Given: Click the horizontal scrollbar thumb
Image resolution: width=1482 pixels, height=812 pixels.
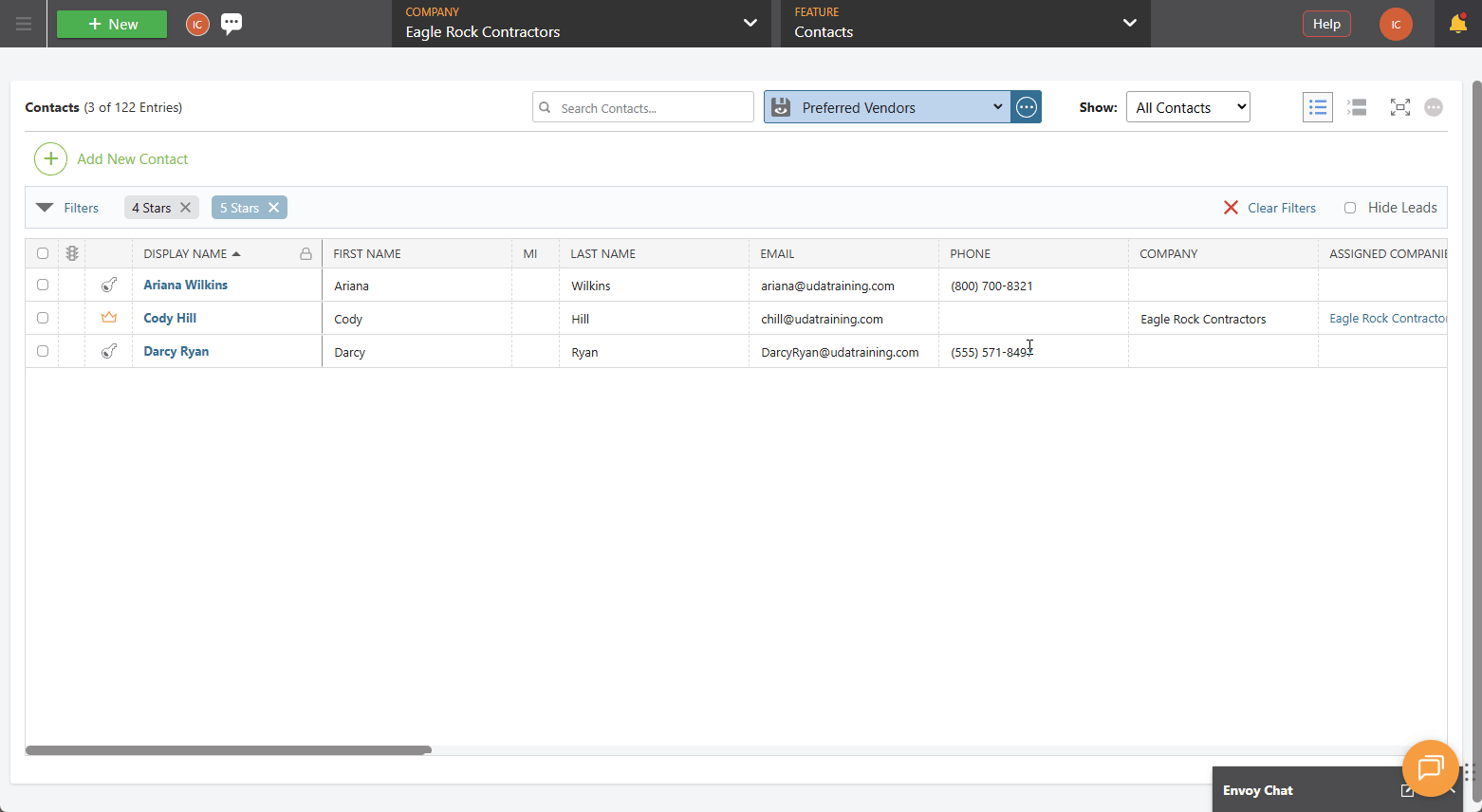Looking at the screenshot, I should pyautogui.click(x=229, y=750).
